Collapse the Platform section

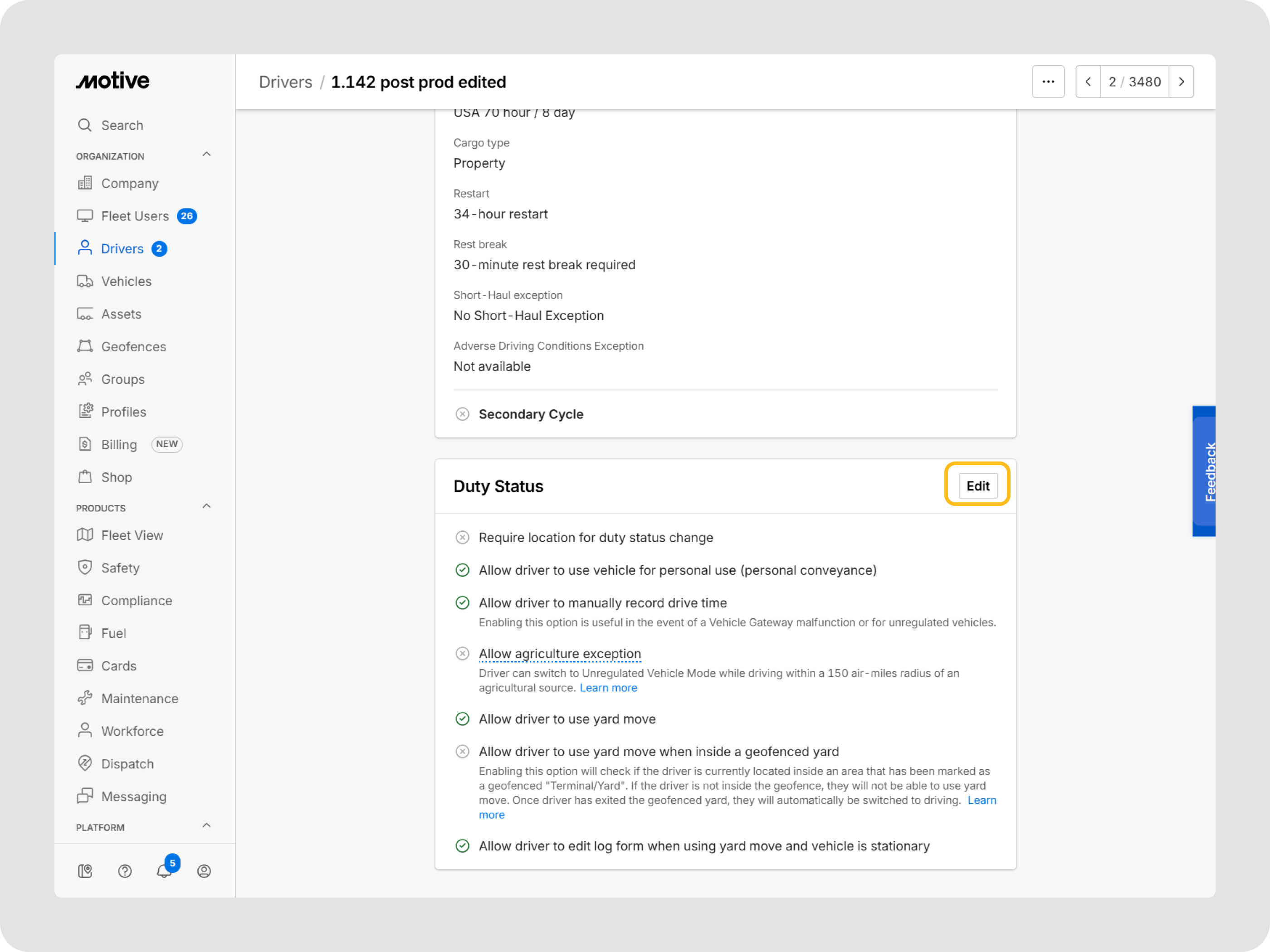point(207,826)
